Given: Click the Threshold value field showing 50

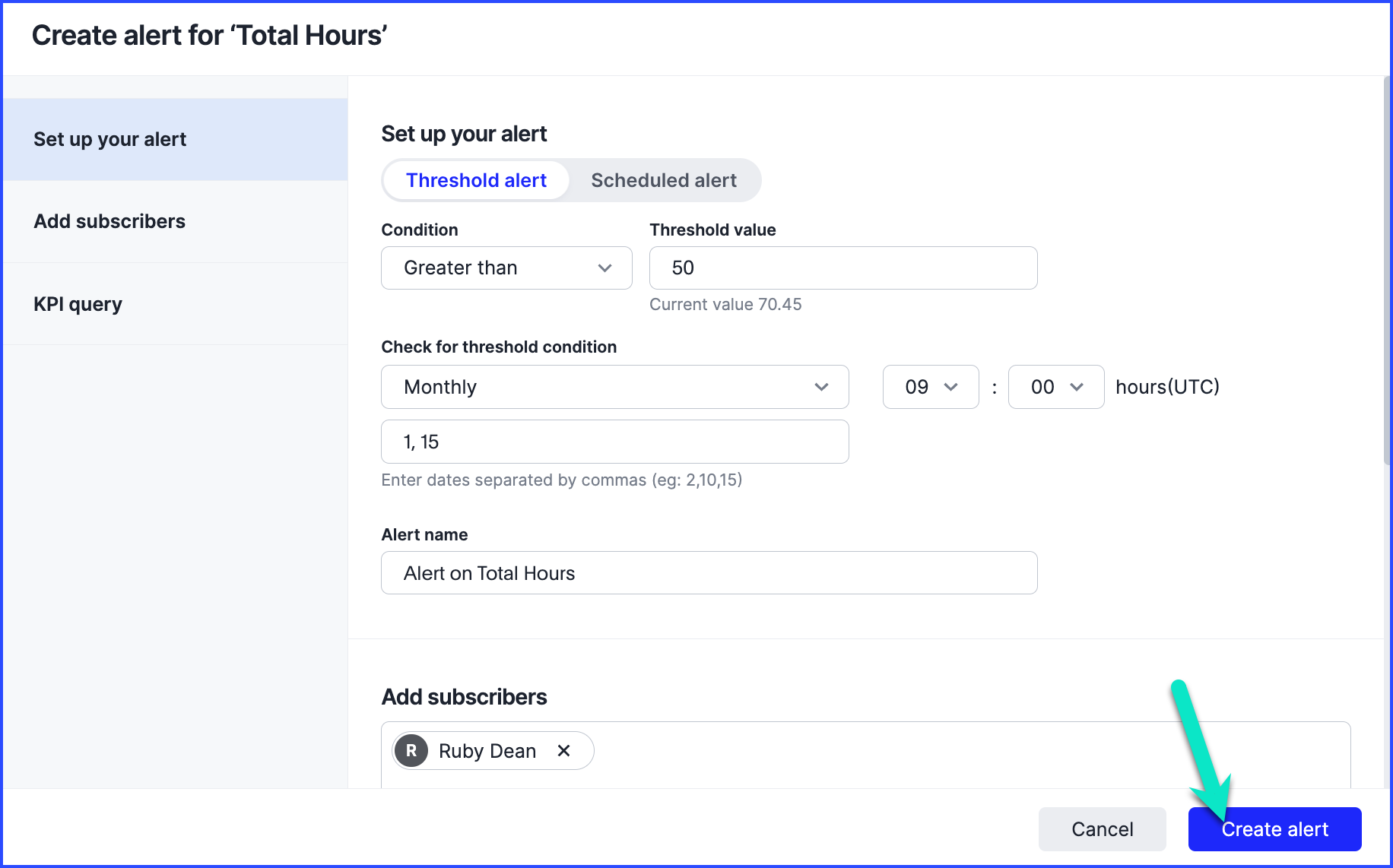Looking at the screenshot, I should point(842,268).
